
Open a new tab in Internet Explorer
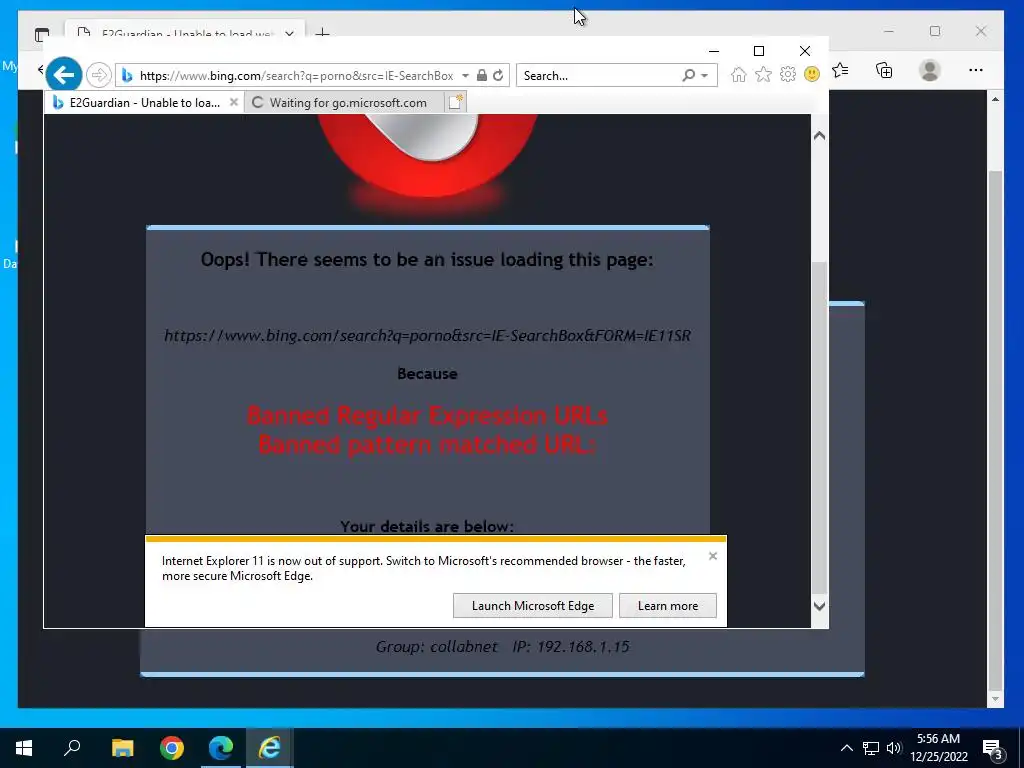[x=455, y=103]
